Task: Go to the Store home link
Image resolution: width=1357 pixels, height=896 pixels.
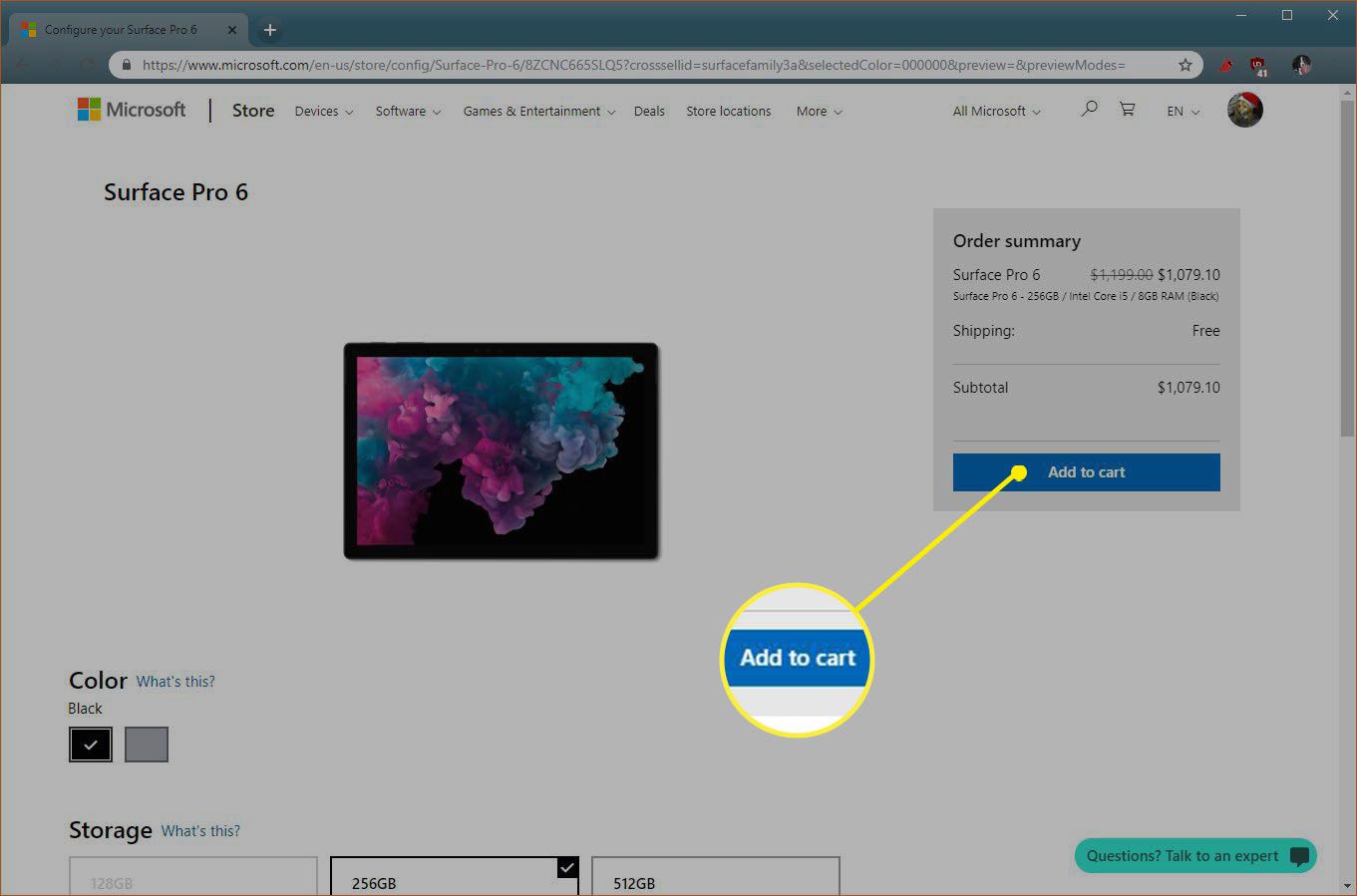Action: point(253,111)
